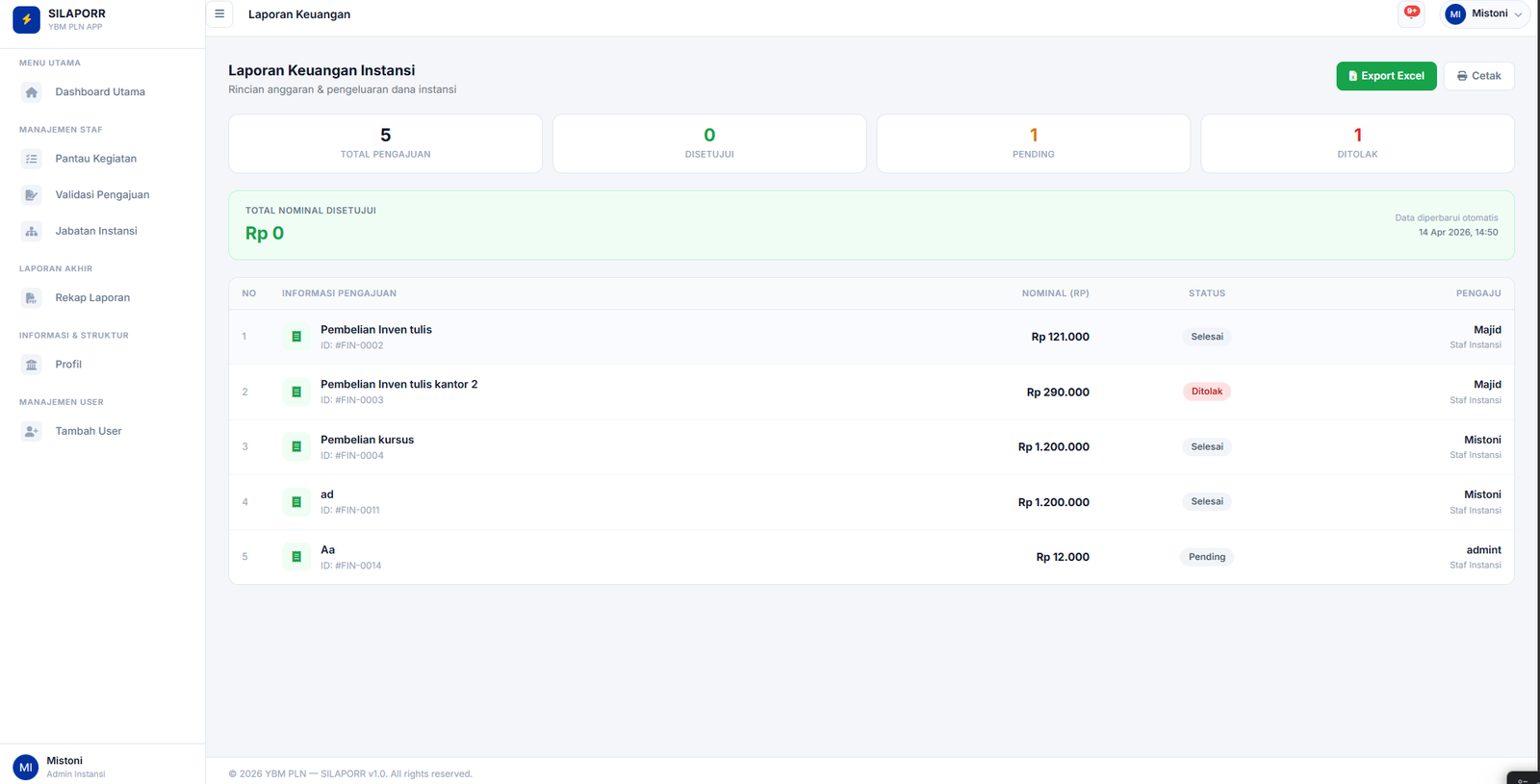Open Dashboard Utama menu item
The width and height of the screenshot is (1540, 784).
point(102,92)
